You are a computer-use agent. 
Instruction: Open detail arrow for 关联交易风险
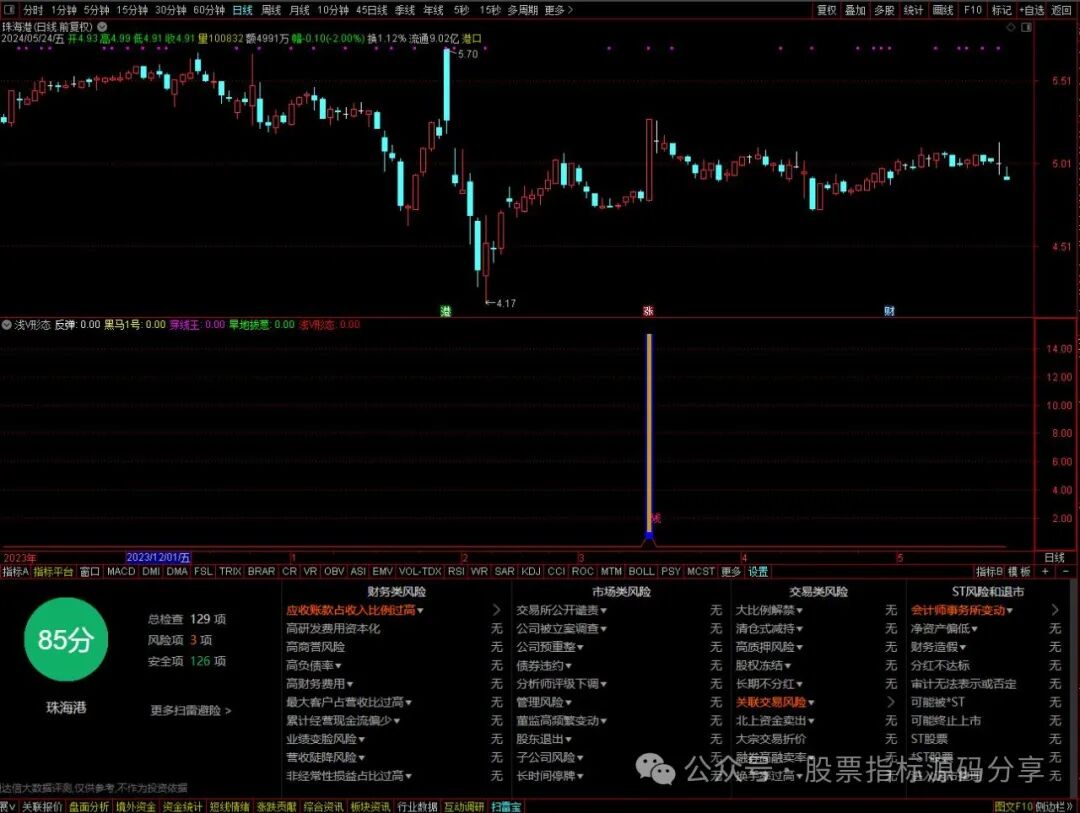(x=890, y=702)
